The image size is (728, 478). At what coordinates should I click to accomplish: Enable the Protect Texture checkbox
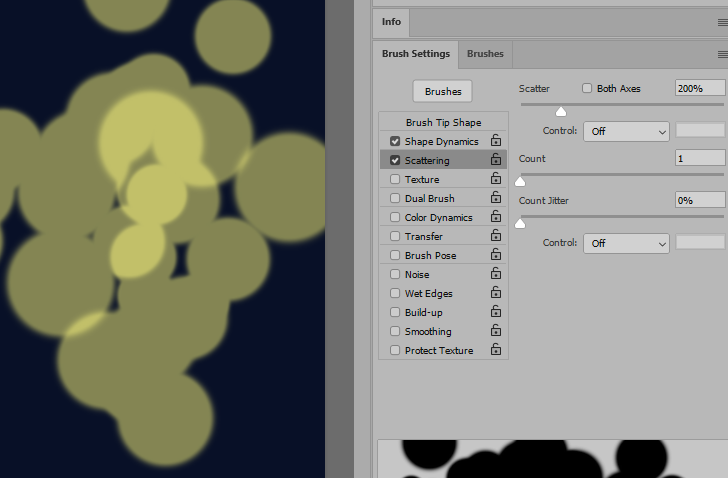coord(395,350)
